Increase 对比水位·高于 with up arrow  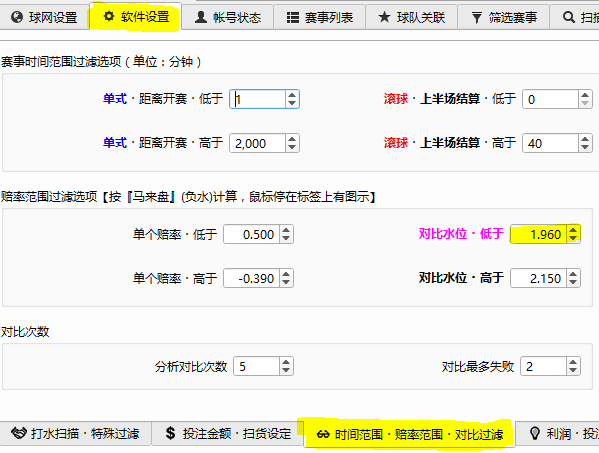click(x=573, y=274)
